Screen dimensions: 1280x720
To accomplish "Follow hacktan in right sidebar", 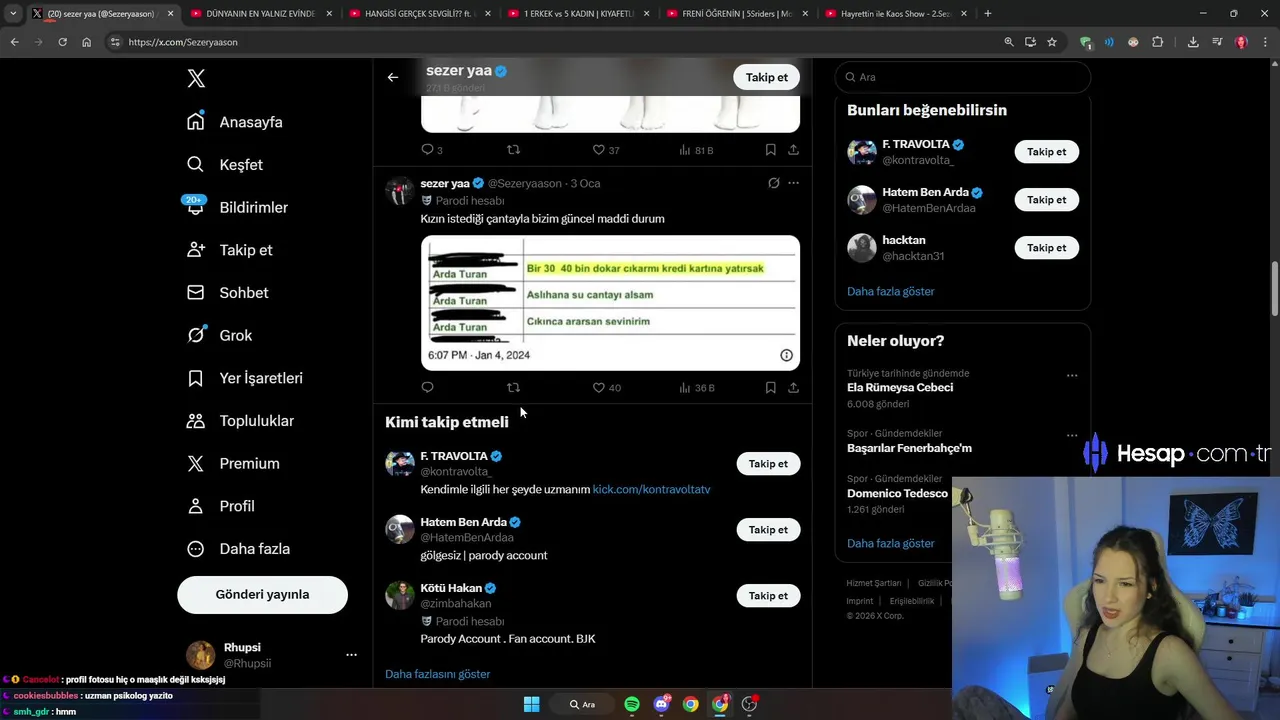I will 1046,248.
